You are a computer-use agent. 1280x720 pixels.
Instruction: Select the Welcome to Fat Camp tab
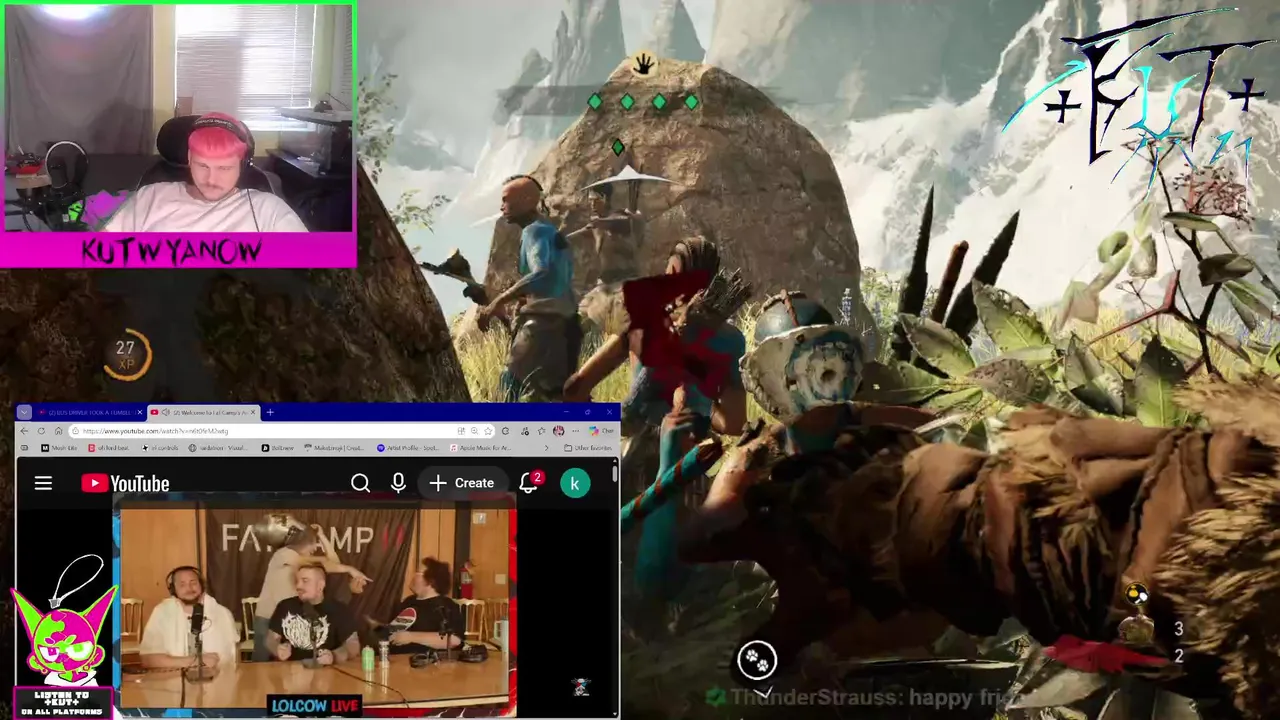pyautogui.click(x=203, y=412)
